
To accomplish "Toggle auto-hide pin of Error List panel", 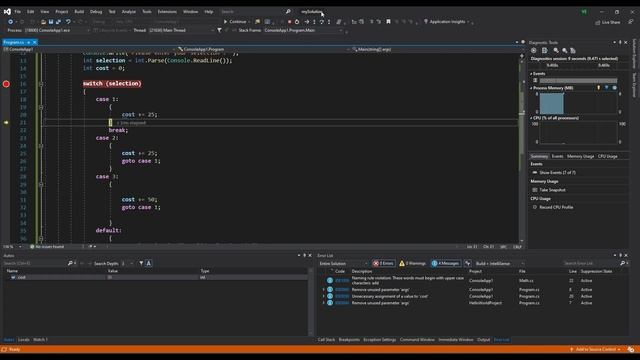I will (620, 256).
